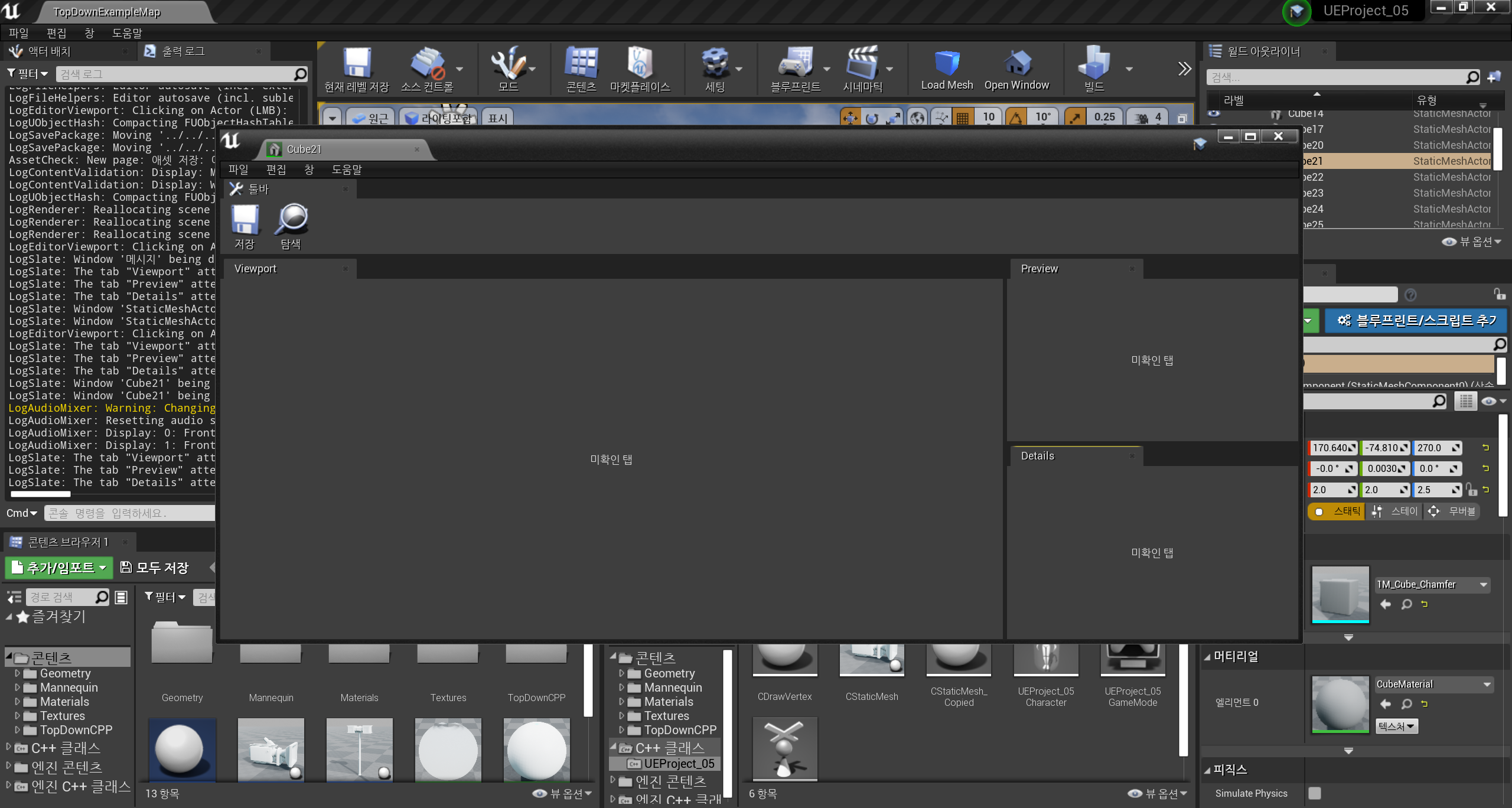
Task: Enable the Simulate Physics checkbox
Action: coord(1315,793)
